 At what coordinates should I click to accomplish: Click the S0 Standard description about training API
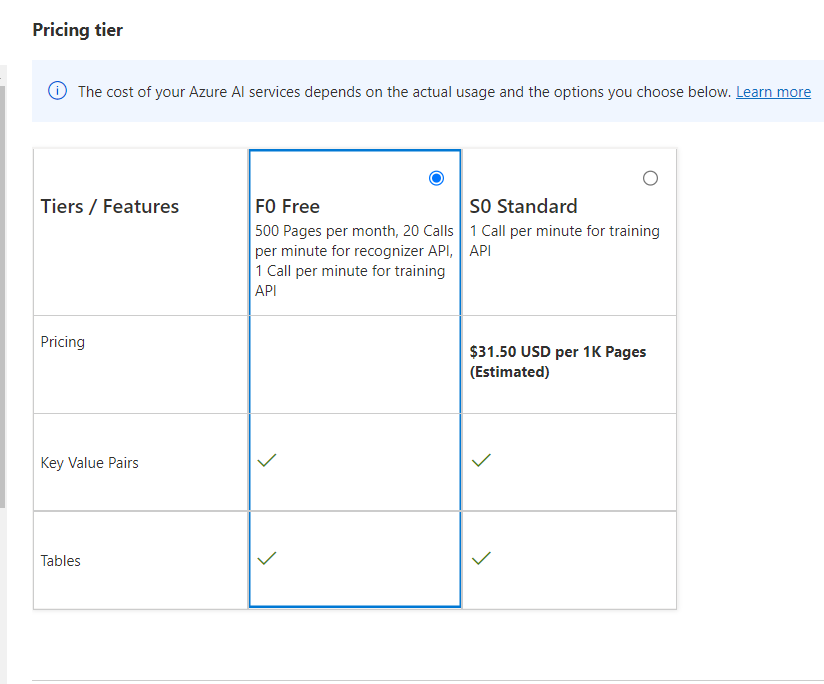pos(564,241)
